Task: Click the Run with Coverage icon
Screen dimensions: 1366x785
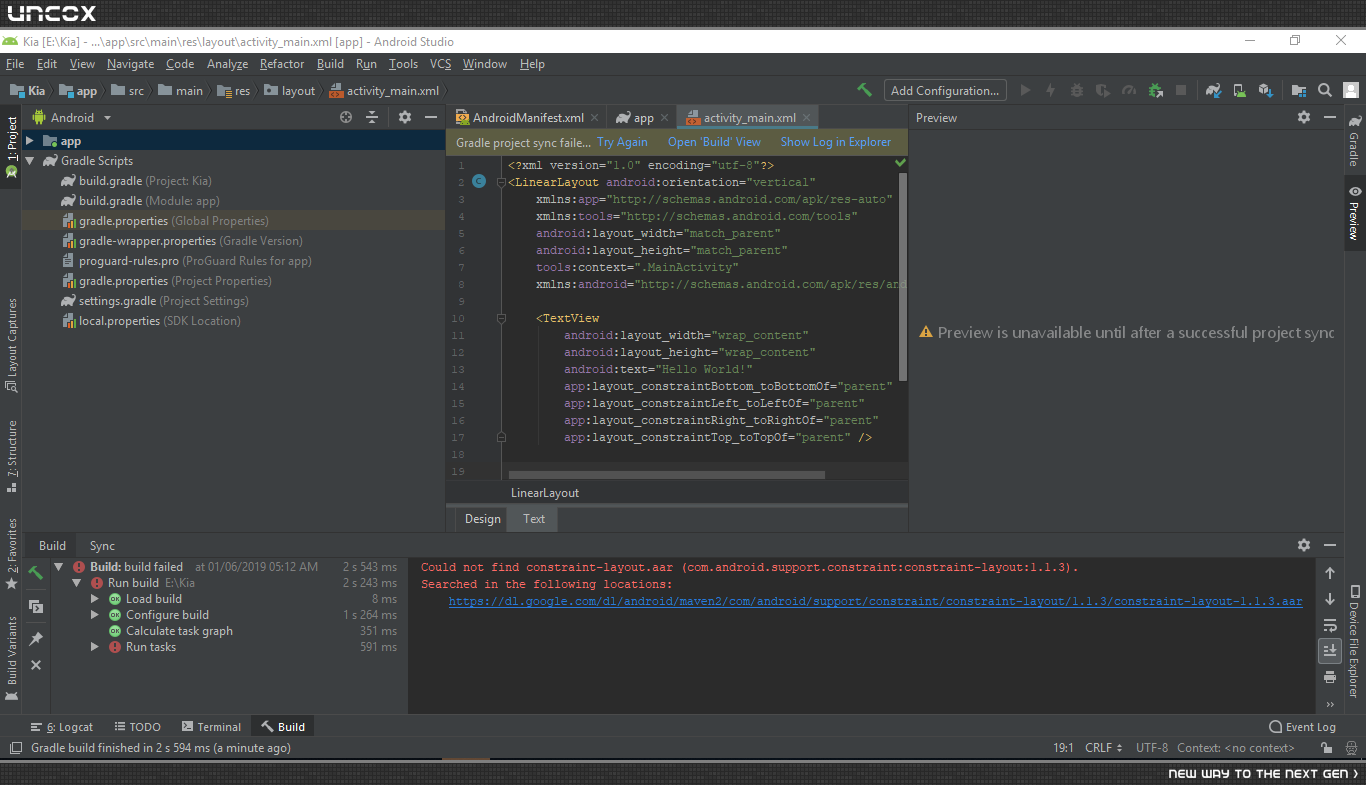Action: click(1102, 90)
